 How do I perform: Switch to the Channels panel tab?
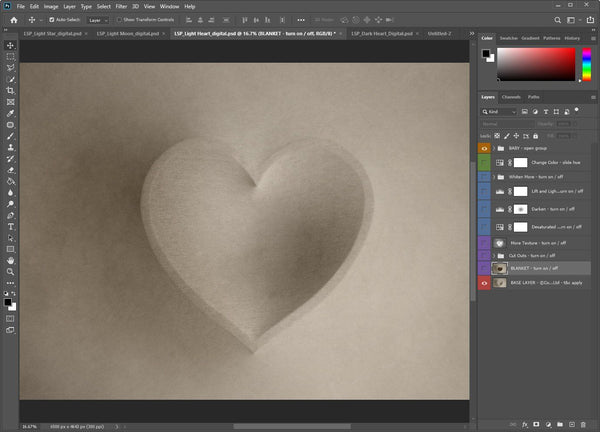(x=510, y=97)
